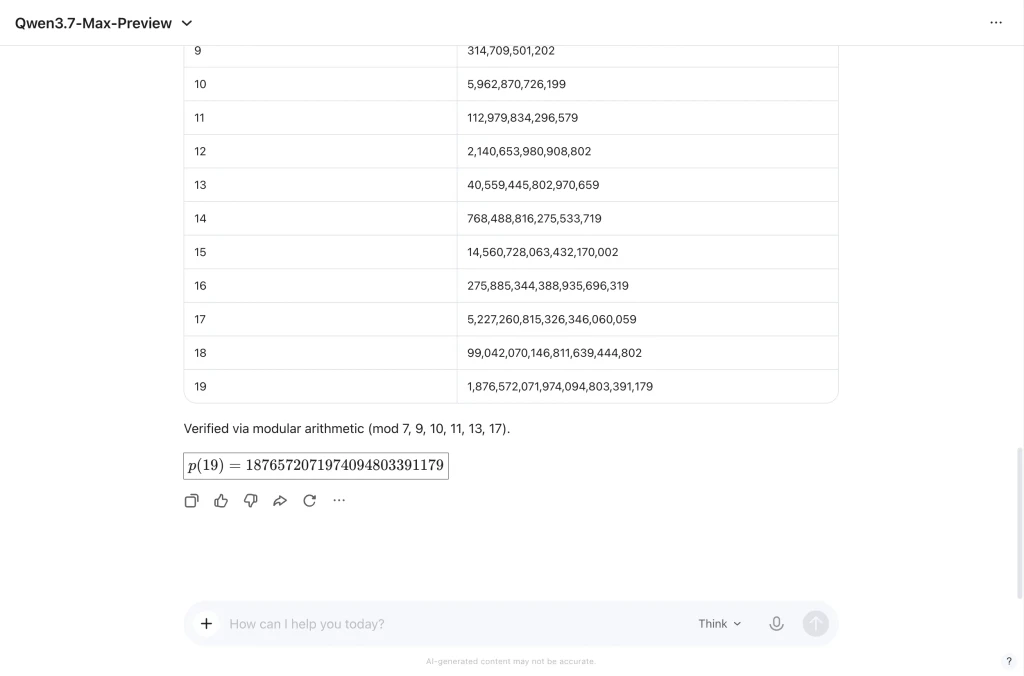Open top-right three-dot menu
The image size is (1024, 676).
[996, 23]
